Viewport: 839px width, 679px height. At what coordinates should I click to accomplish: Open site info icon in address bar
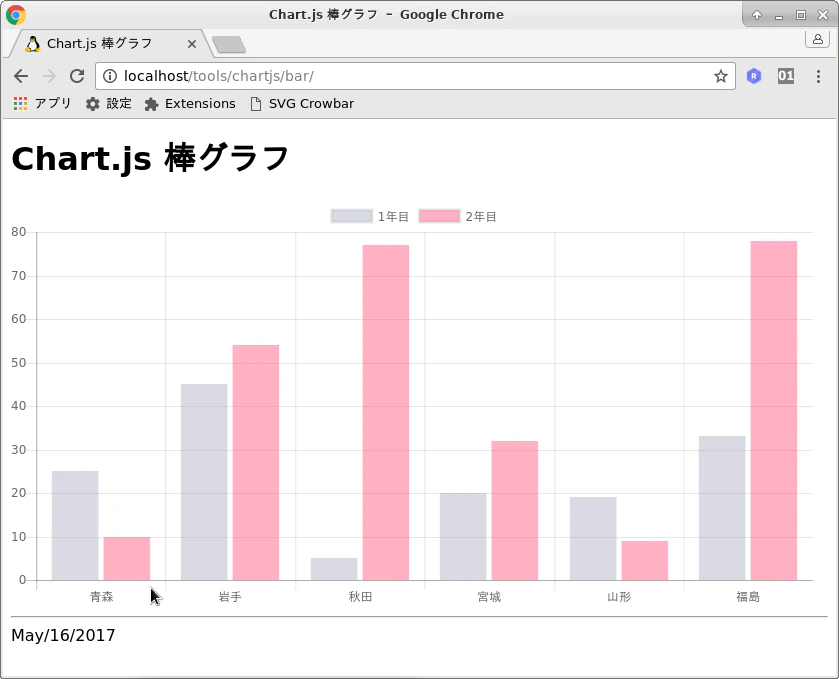(x=110, y=76)
